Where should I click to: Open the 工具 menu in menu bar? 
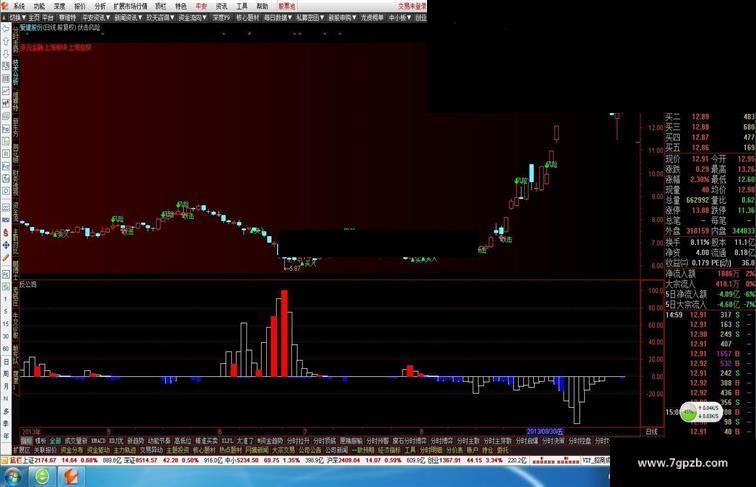pyautogui.click(x=242, y=6)
